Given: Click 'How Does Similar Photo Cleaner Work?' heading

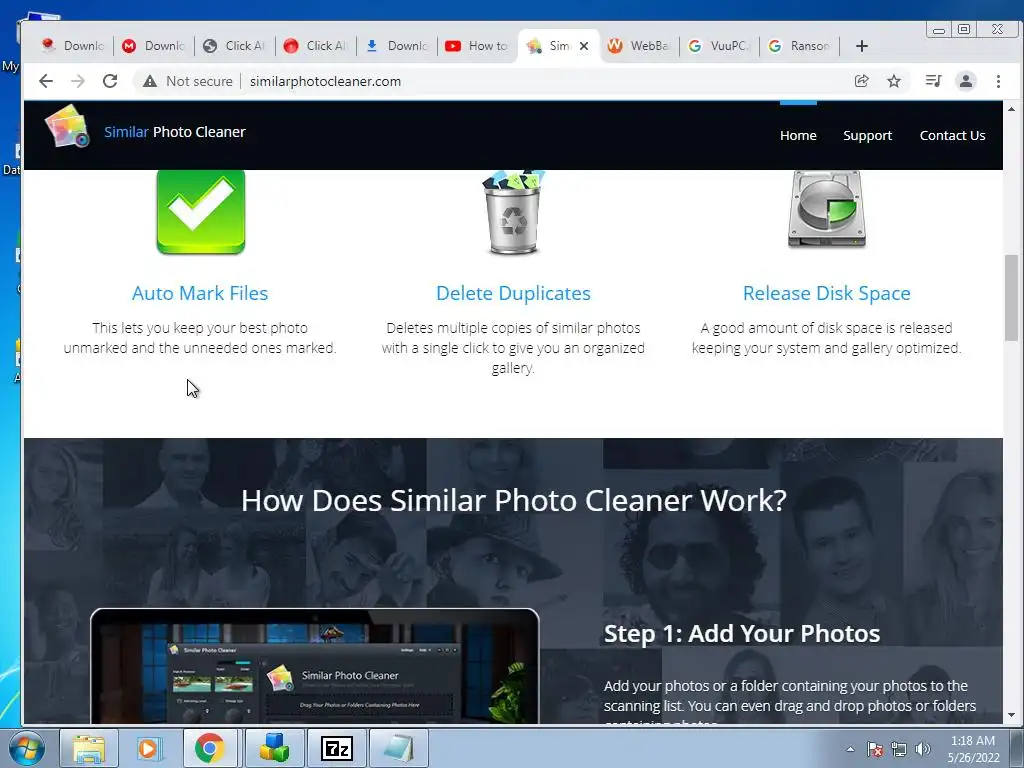Looking at the screenshot, I should coord(513,501).
